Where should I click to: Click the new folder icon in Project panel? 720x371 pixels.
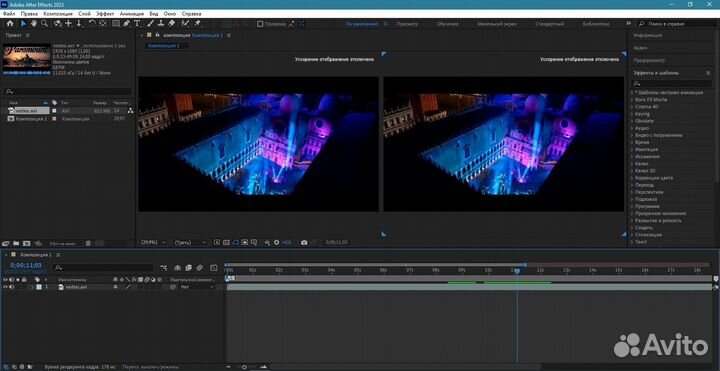pos(16,243)
